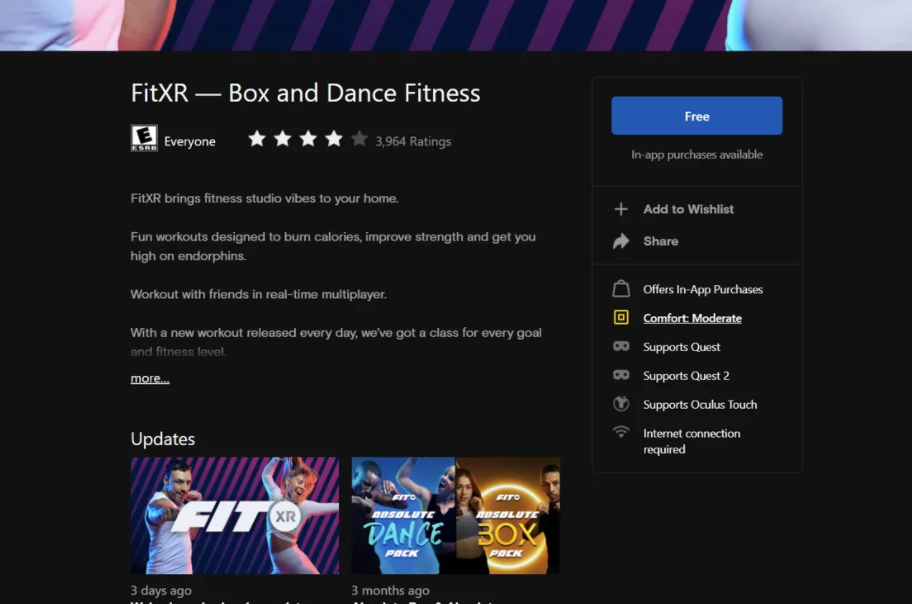Click the fifth grey rating star

(359, 139)
